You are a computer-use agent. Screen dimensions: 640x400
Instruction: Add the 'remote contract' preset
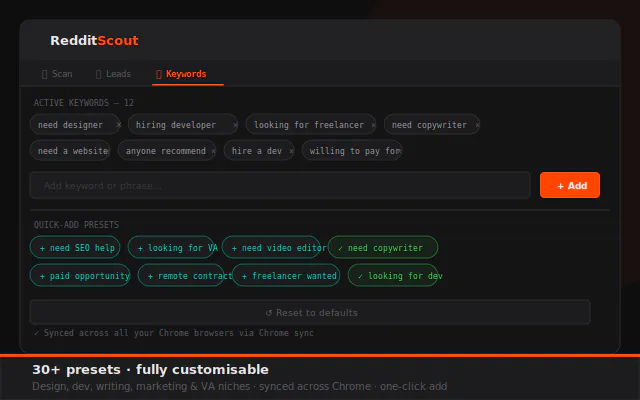click(x=181, y=276)
